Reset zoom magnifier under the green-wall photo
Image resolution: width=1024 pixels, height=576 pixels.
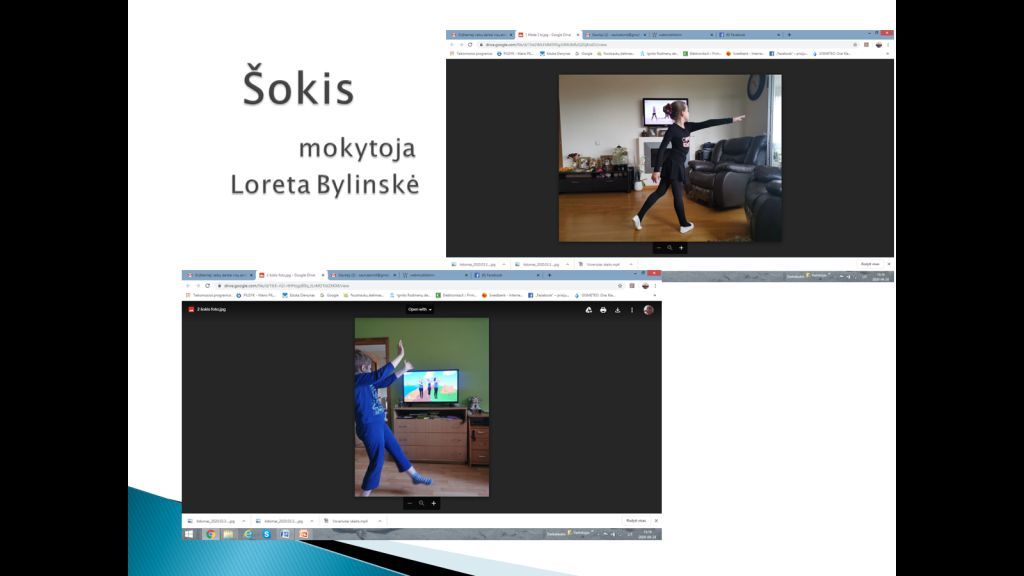point(421,504)
